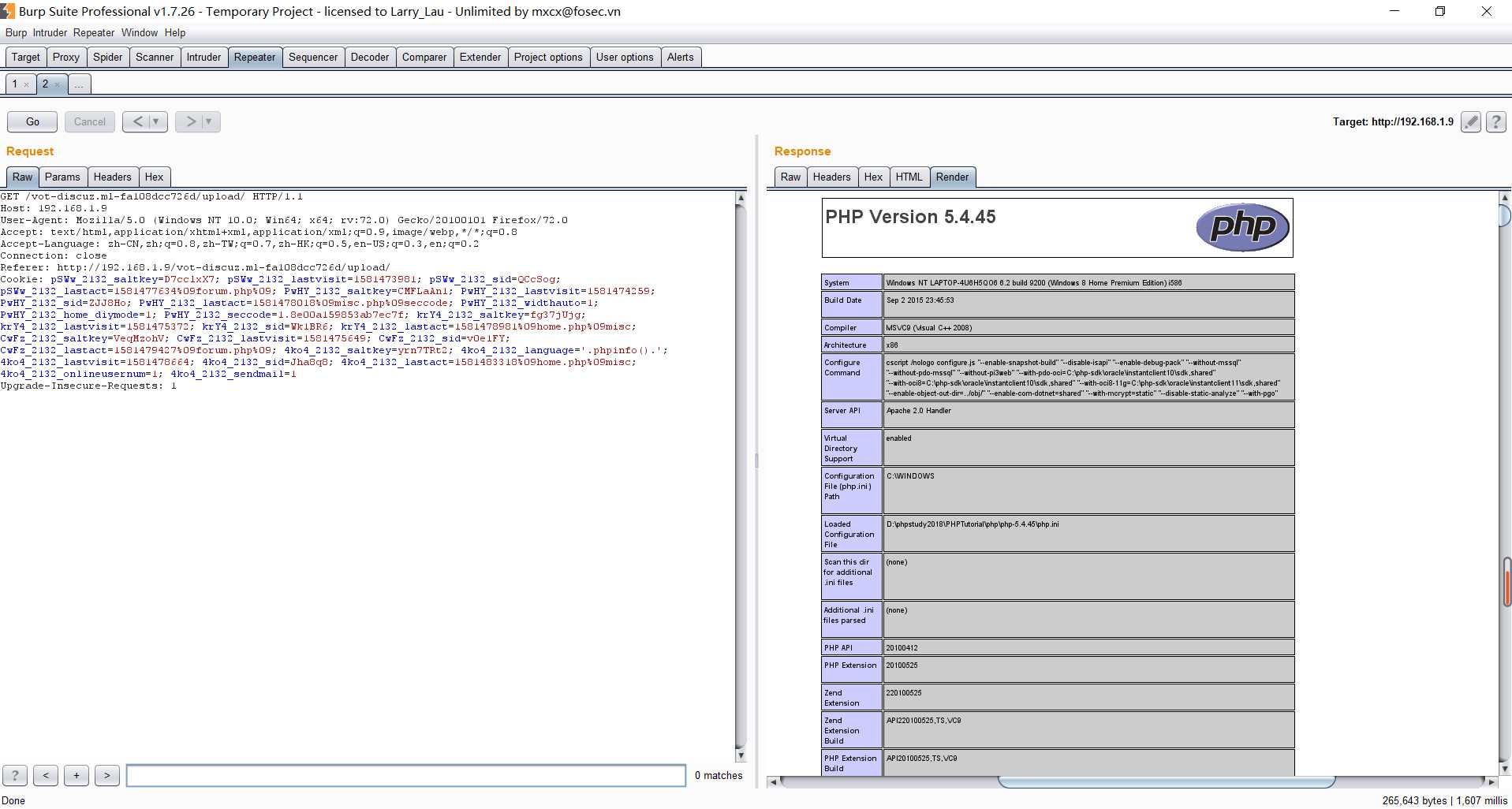Open the Project options tab

548,57
